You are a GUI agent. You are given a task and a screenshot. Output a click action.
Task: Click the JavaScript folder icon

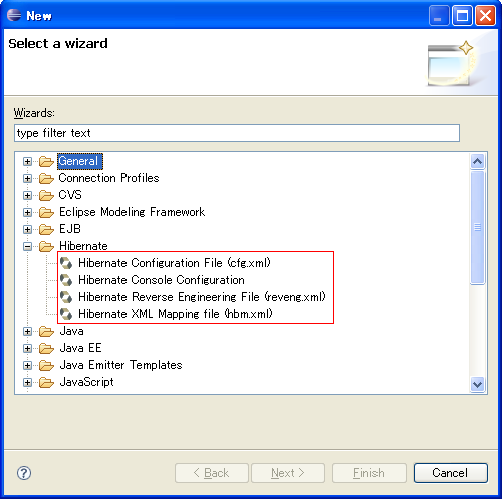point(46,383)
